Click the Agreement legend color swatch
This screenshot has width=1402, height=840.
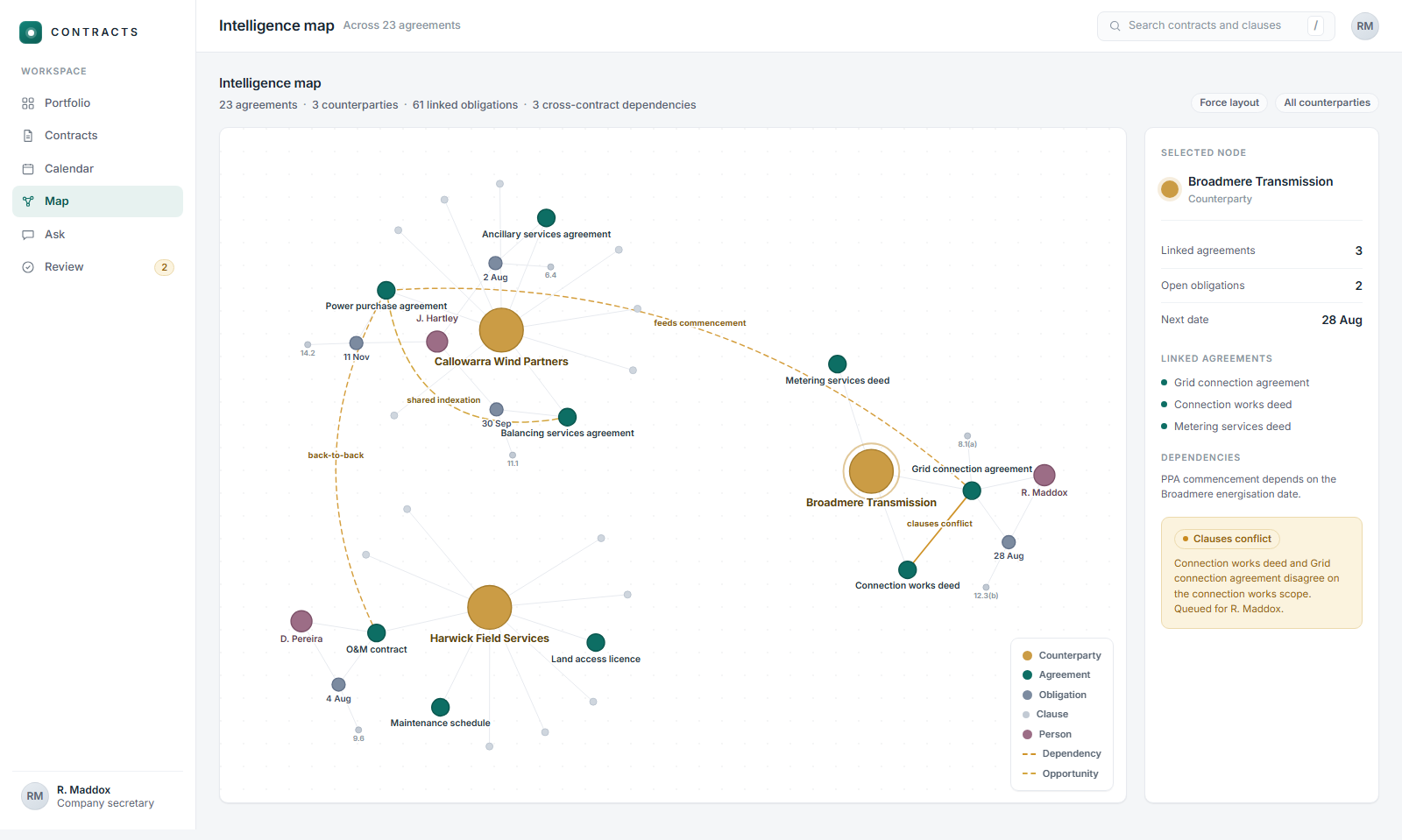coord(1027,675)
